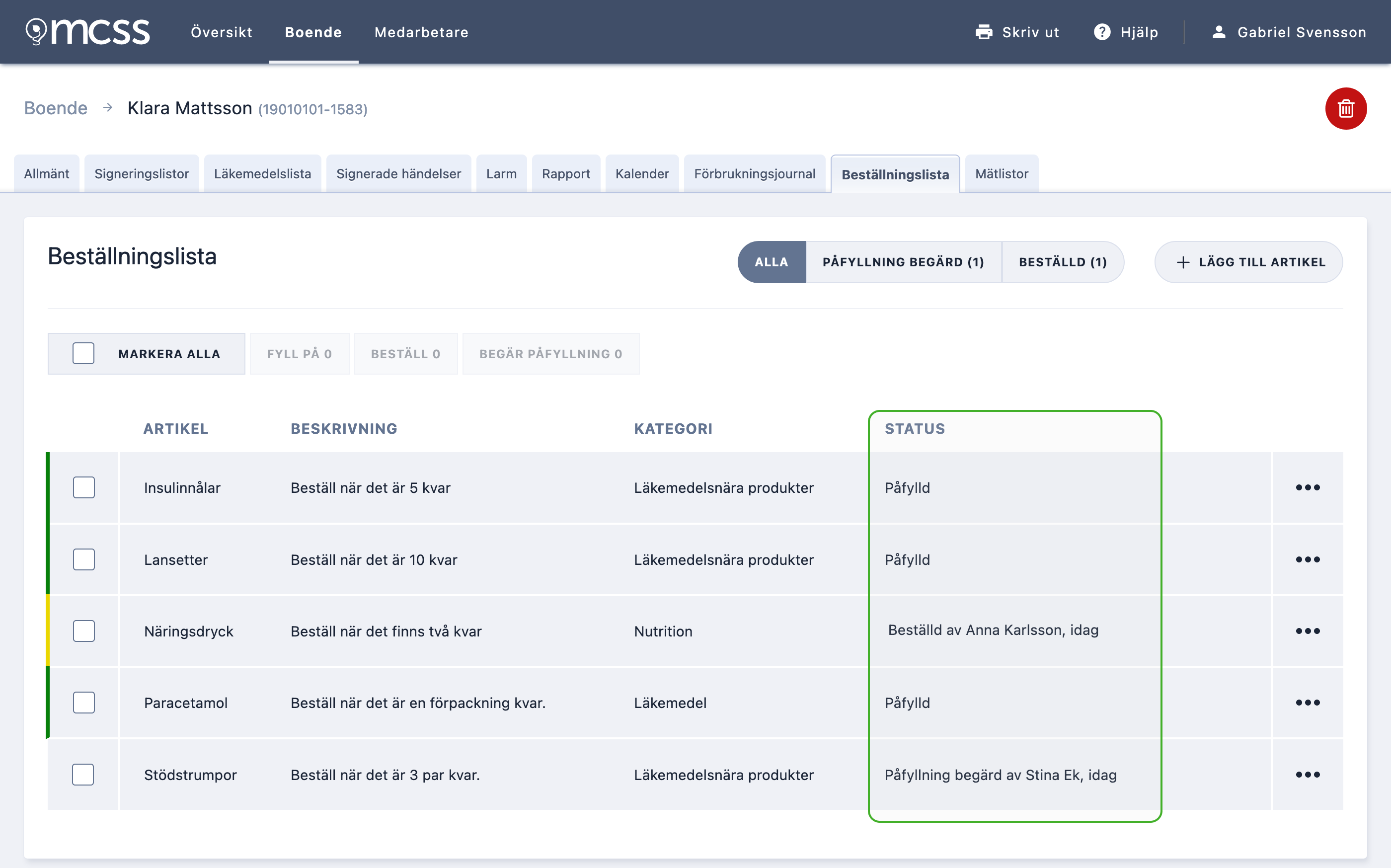The image size is (1391, 868).
Task: Open the three-dot menu for Näringsdryck
Action: 1308,631
